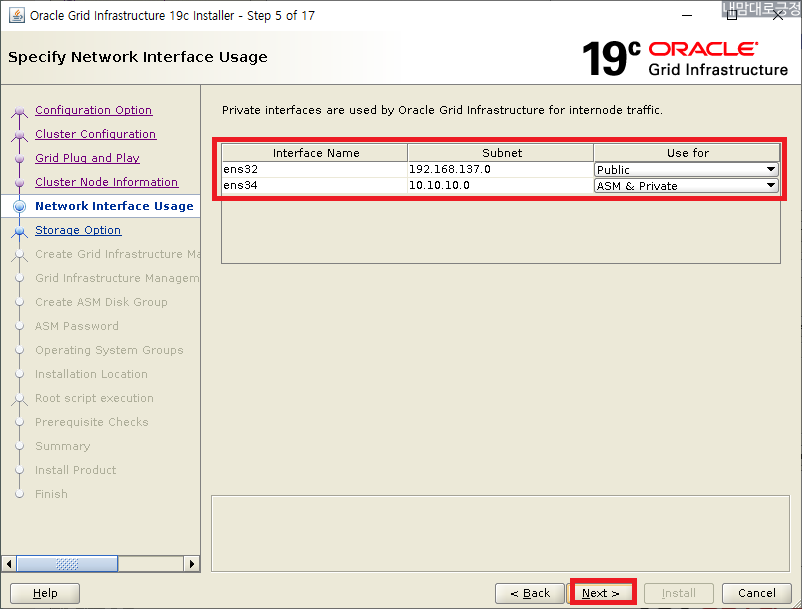Click the Grid Infrastructure Management step

[x=117, y=278]
